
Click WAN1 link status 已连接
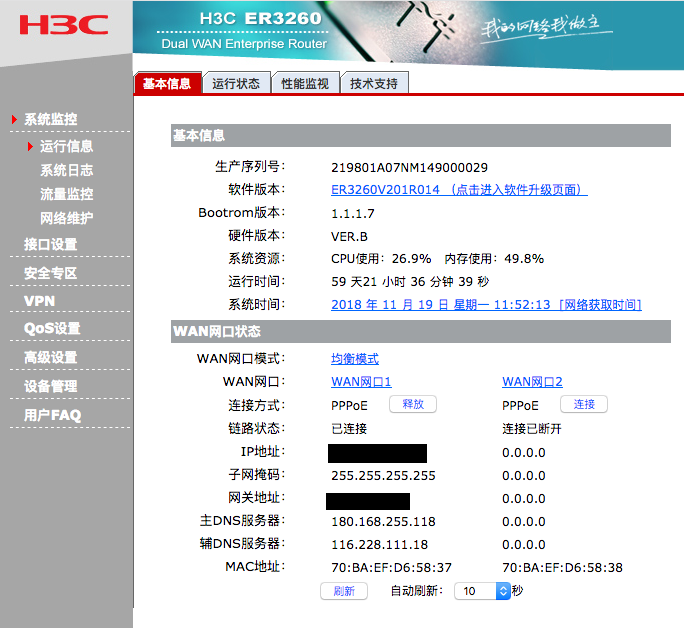tap(349, 429)
